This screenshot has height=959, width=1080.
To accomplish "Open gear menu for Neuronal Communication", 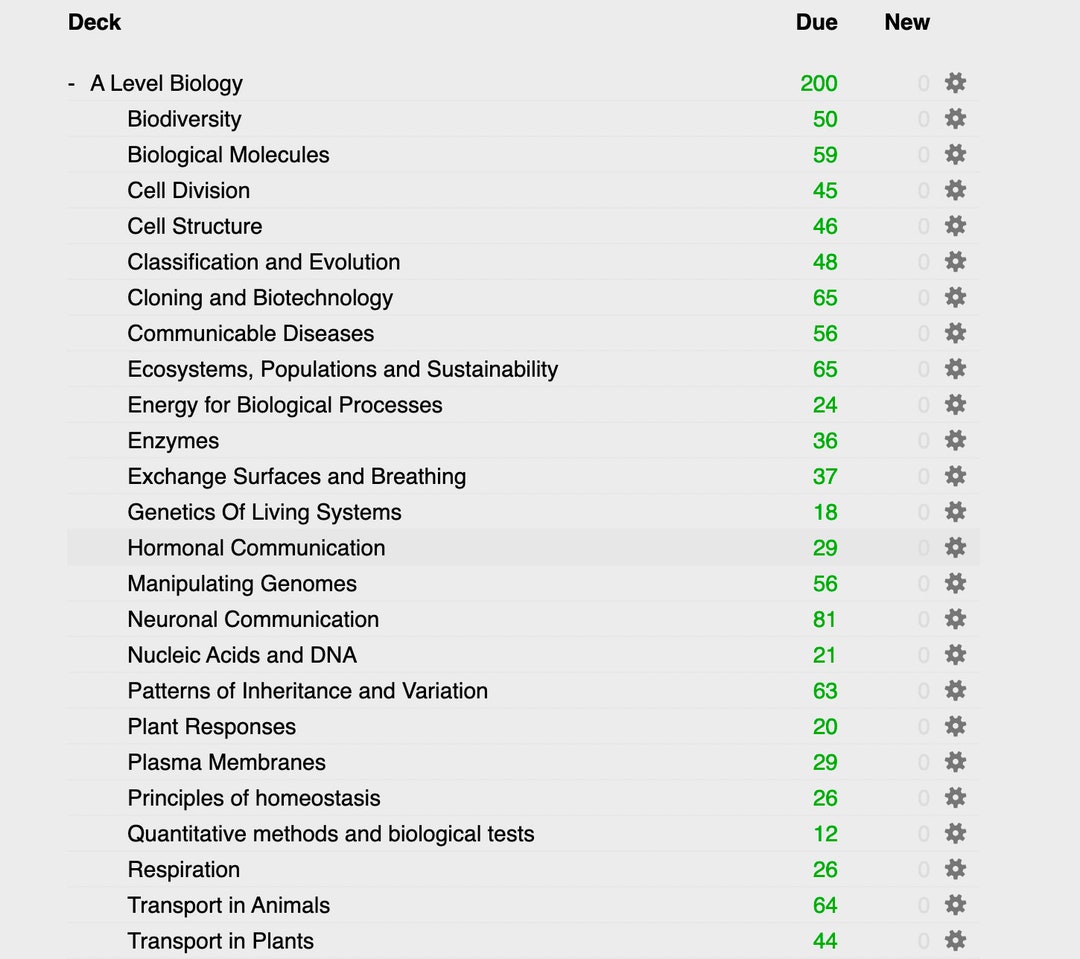I will [x=955, y=619].
